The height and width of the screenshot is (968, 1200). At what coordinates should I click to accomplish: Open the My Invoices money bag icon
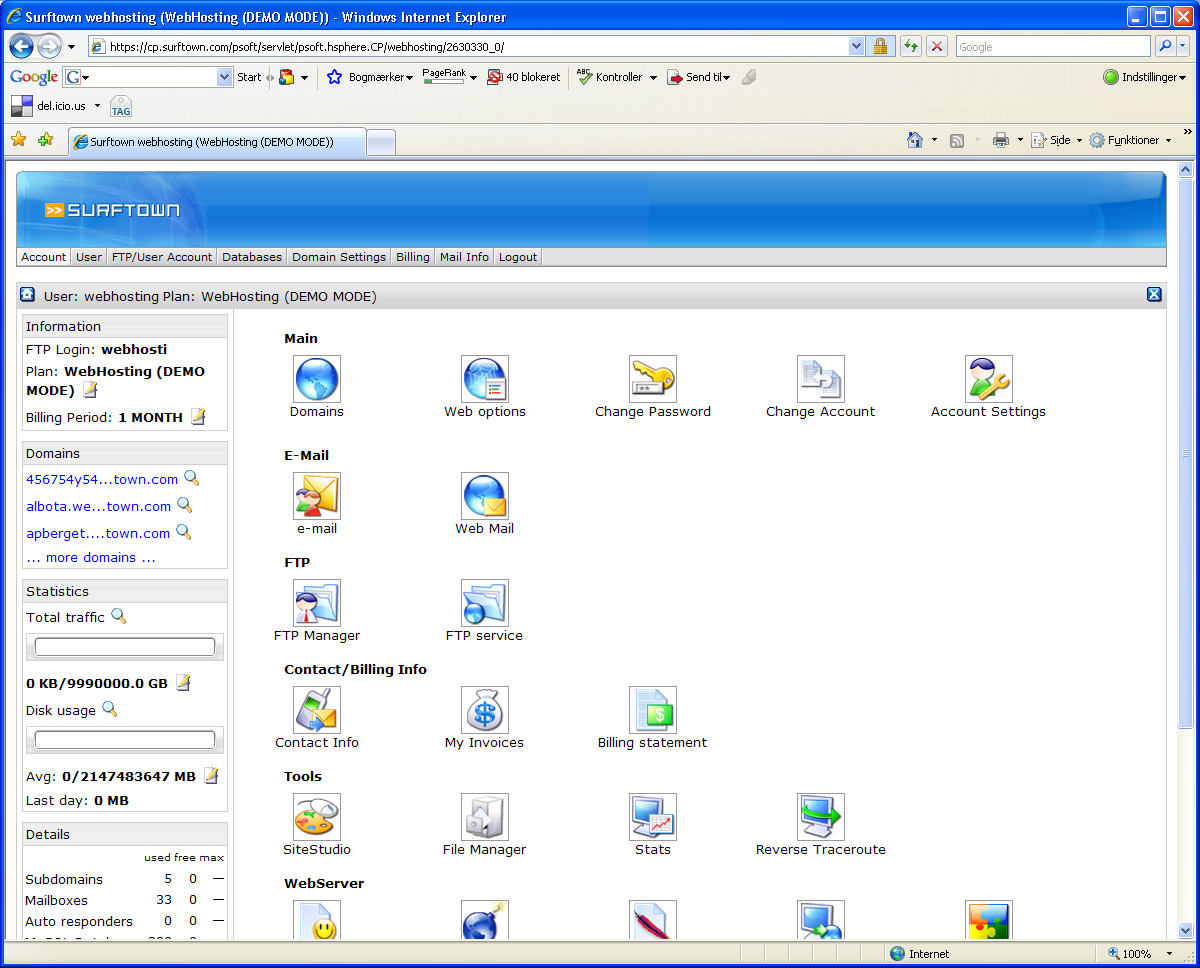click(x=484, y=711)
